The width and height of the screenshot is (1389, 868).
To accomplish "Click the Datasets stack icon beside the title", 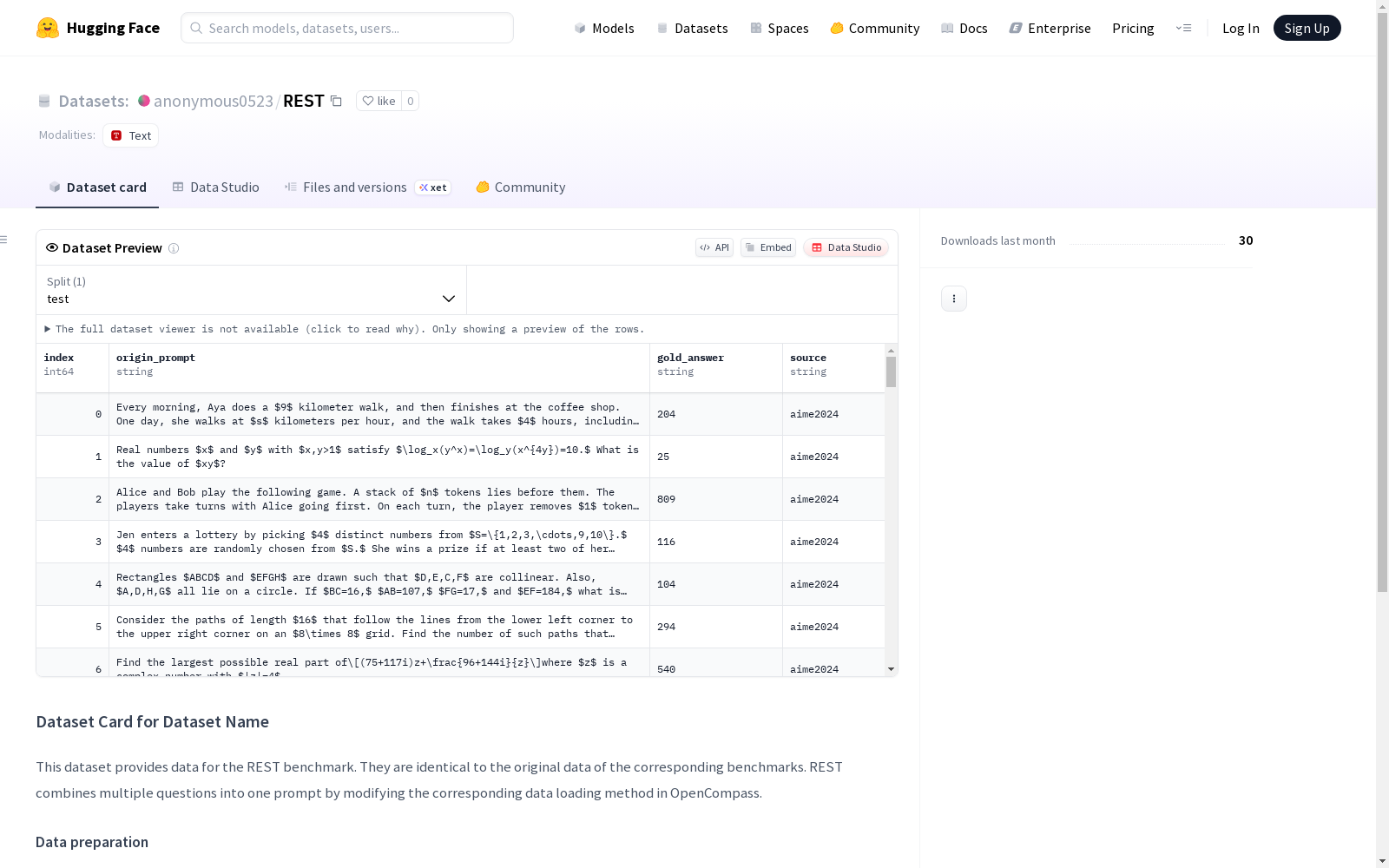I will (x=44, y=102).
